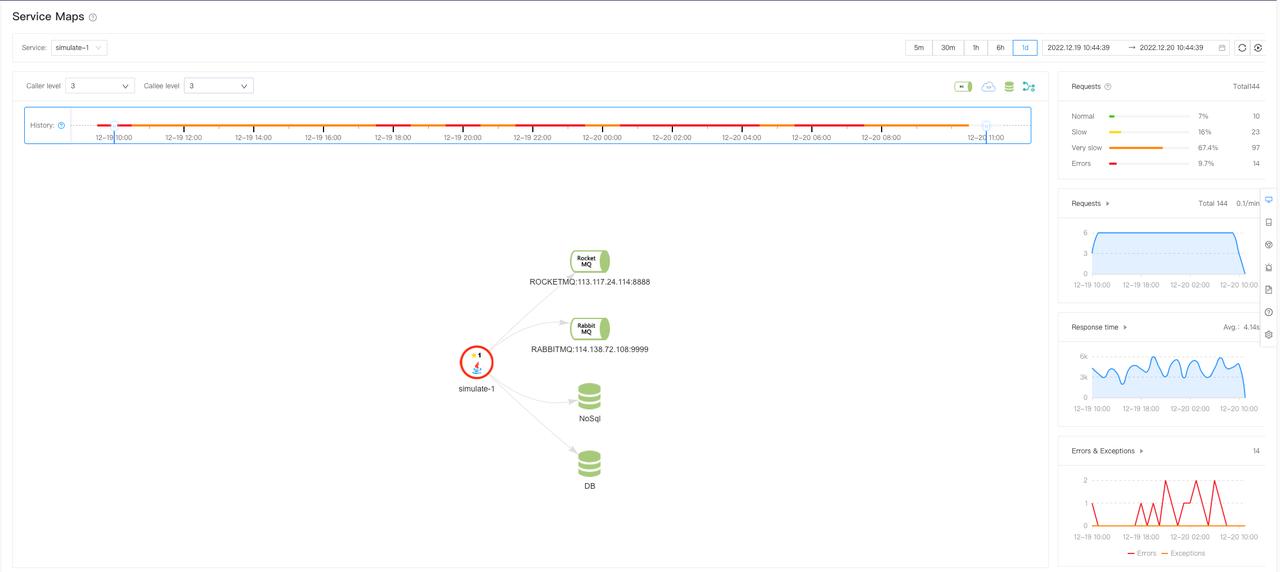The height and width of the screenshot is (572, 1280).
Task: Click the end date 2022.12.20 10:44:39 field
Action: pos(1171,48)
